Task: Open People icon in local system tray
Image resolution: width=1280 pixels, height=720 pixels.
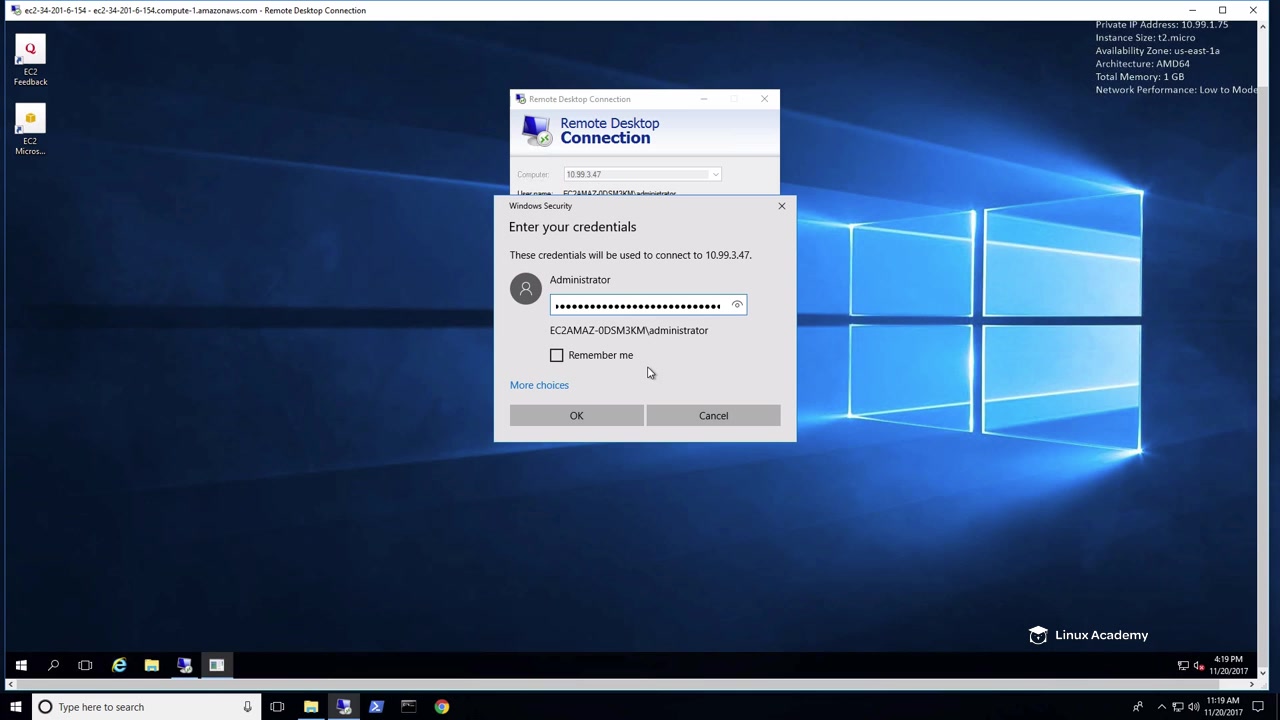Action: coord(1138,707)
